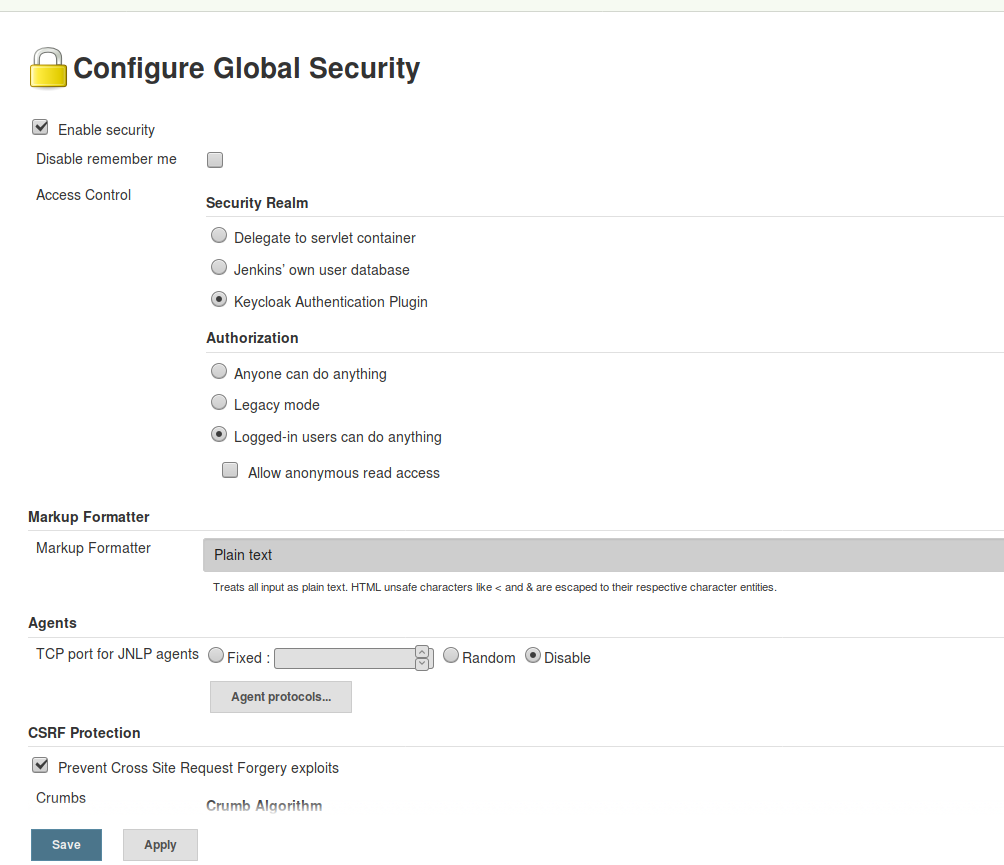Click the Agents section header
This screenshot has height=865, width=1004.
coord(53,623)
